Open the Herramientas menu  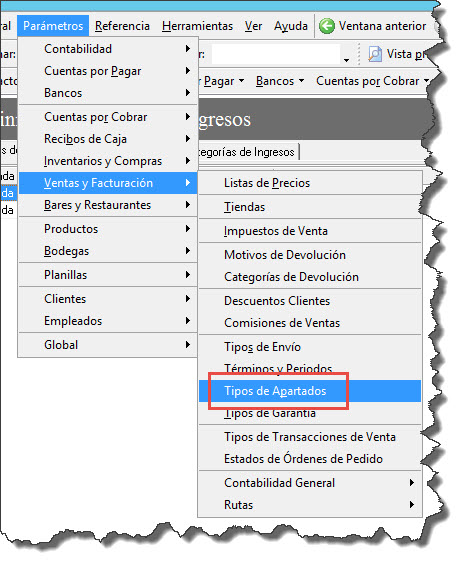pyautogui.click(x=197, y=26)
